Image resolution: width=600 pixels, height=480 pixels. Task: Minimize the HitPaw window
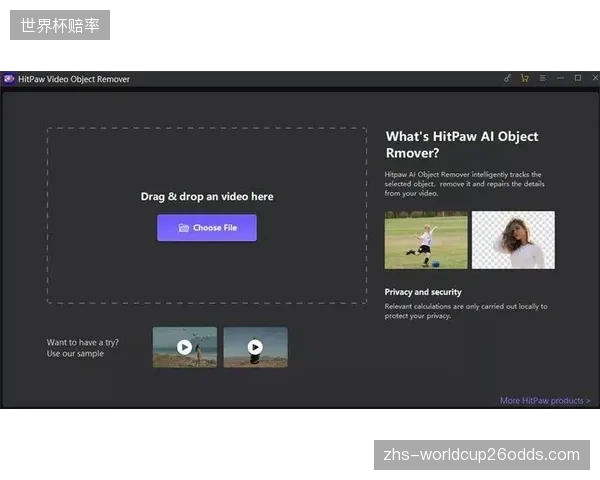pos(560,78)
